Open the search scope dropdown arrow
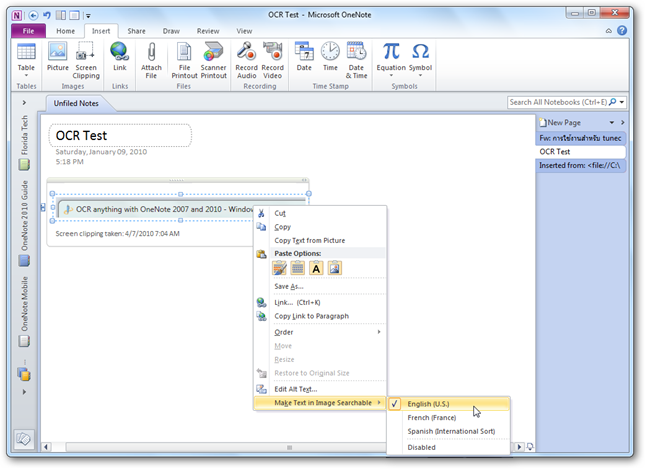645x469 pixels. (x=622, y=102)
